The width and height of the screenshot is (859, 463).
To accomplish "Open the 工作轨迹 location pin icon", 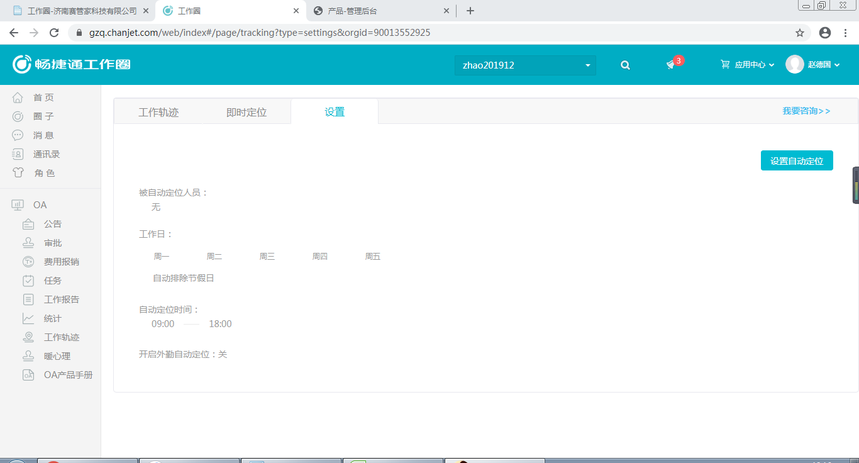I will point(28,337).
